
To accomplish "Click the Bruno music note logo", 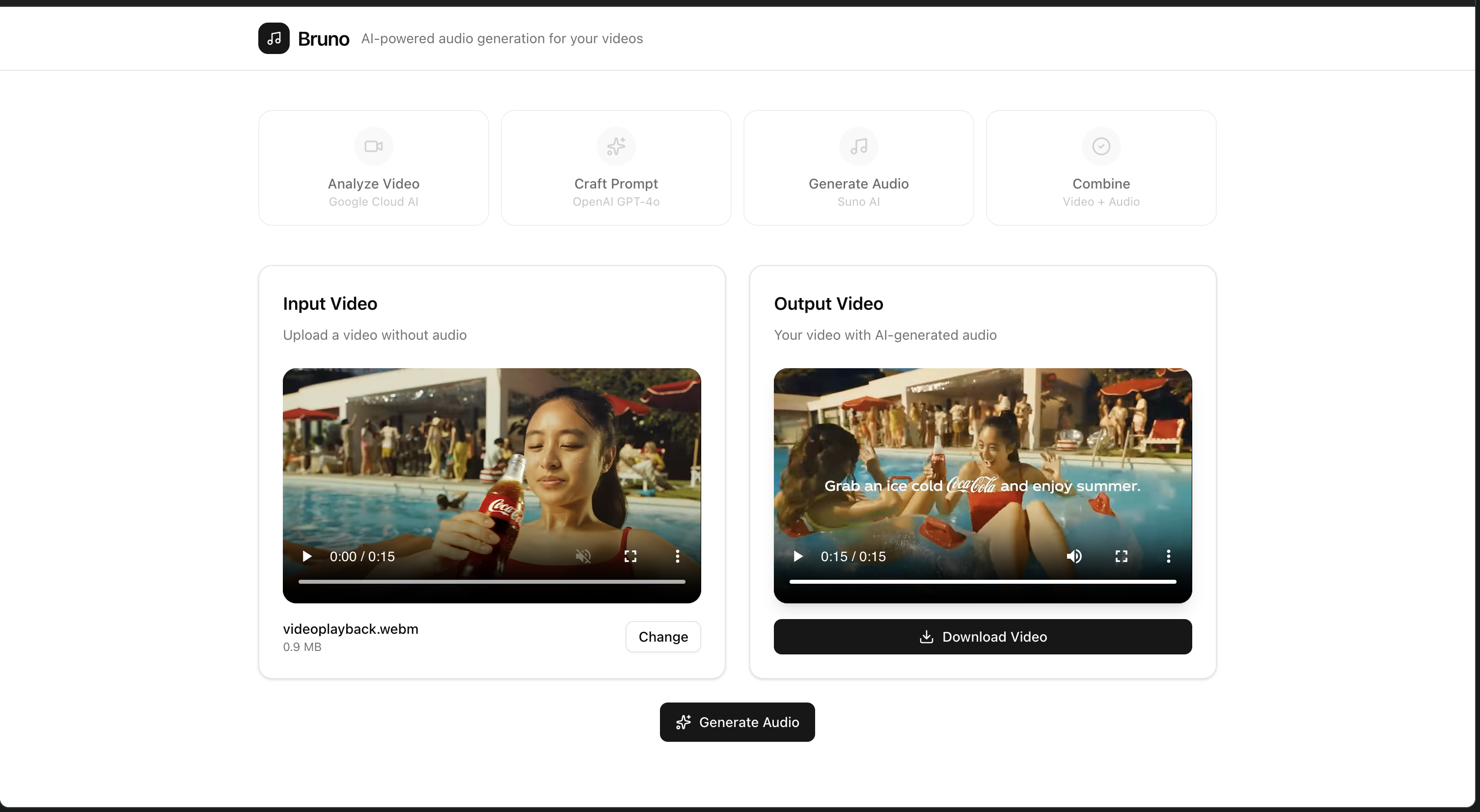I will 274,38.
